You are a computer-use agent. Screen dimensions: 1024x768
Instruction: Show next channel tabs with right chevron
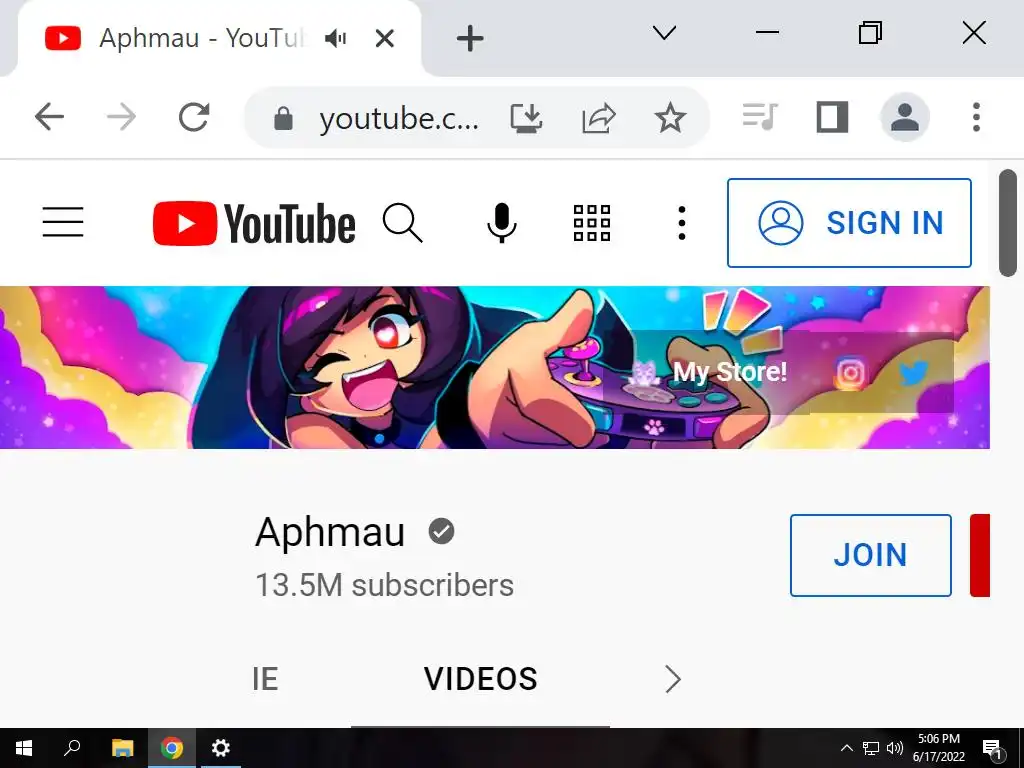pyautogui.click(x=673, y=679)
